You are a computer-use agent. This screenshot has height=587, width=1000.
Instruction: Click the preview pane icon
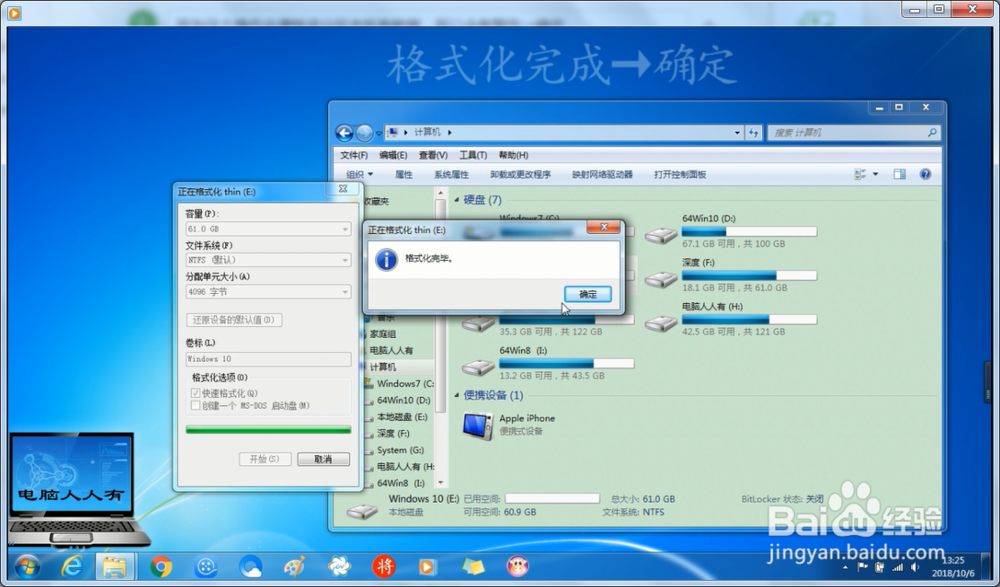[901, 173]
